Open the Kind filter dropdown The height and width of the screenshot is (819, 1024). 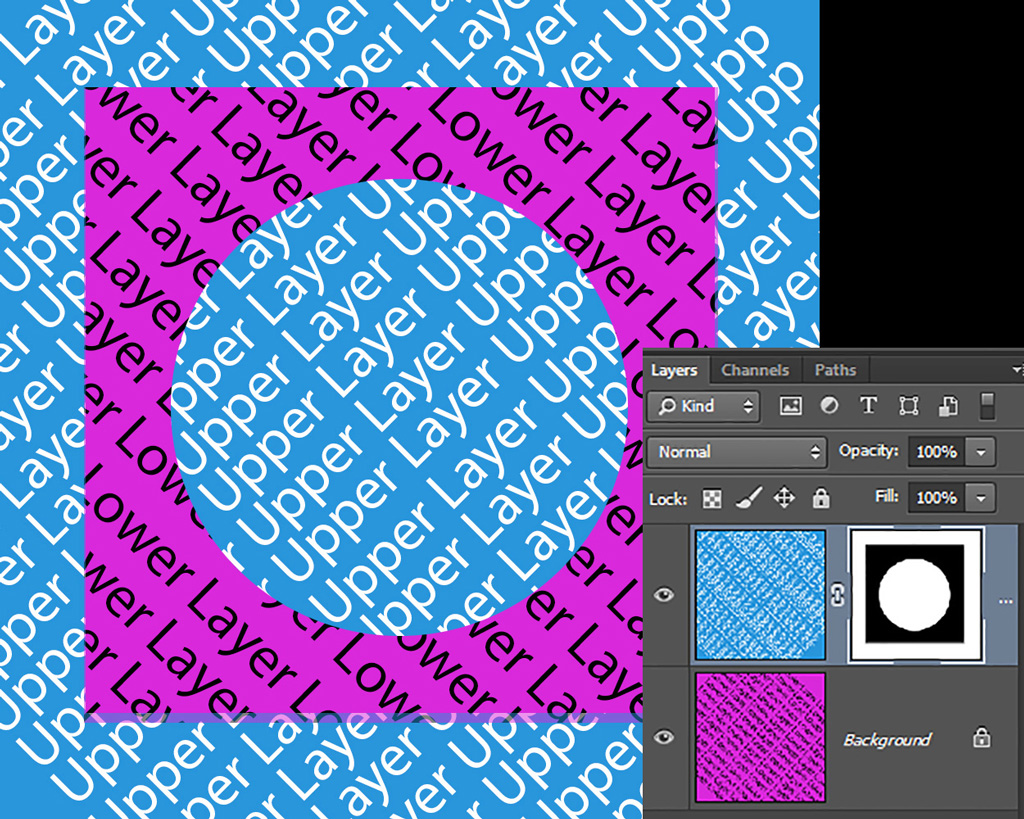[703, 406]
